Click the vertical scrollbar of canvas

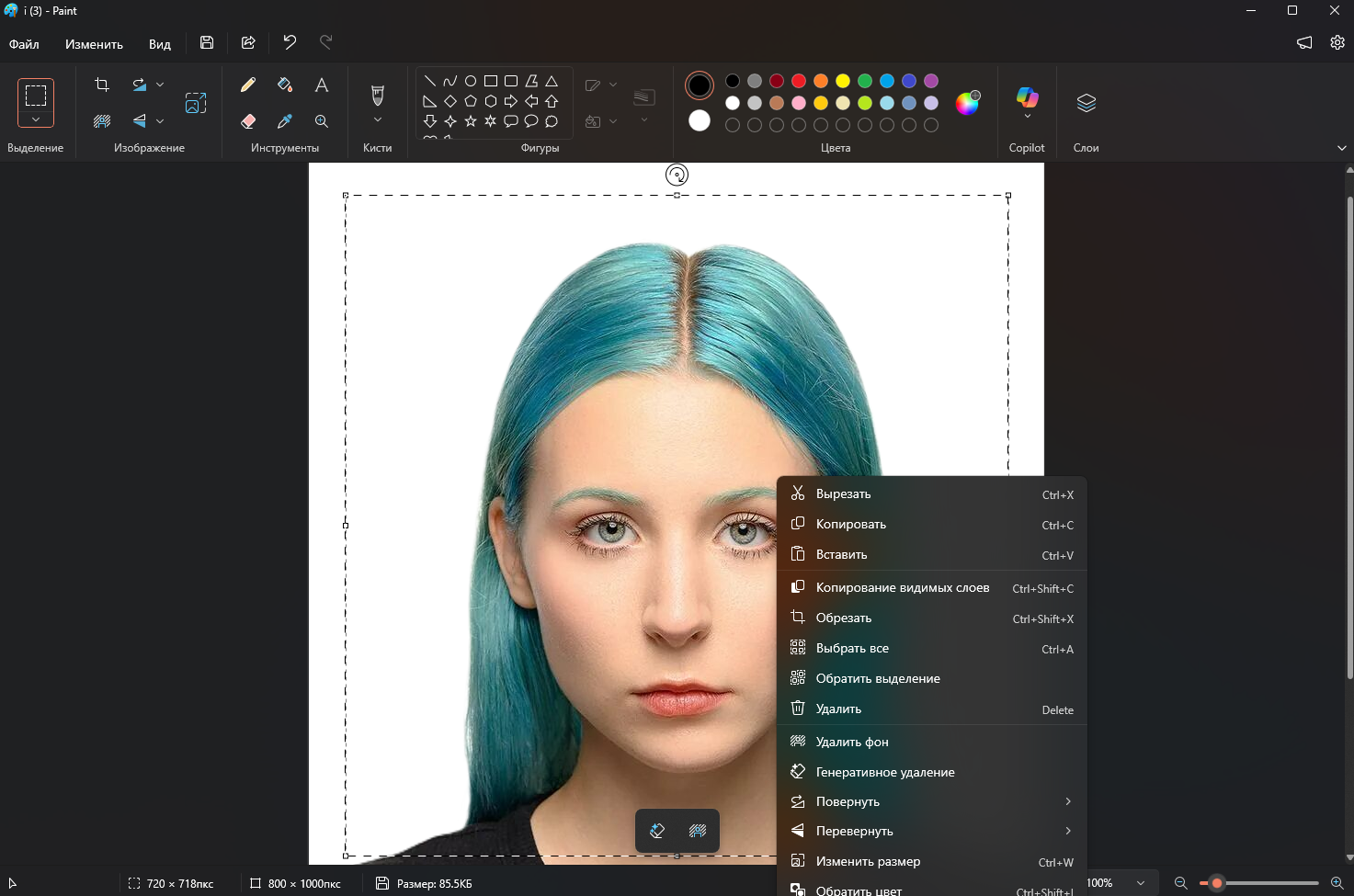(1349, 437)
